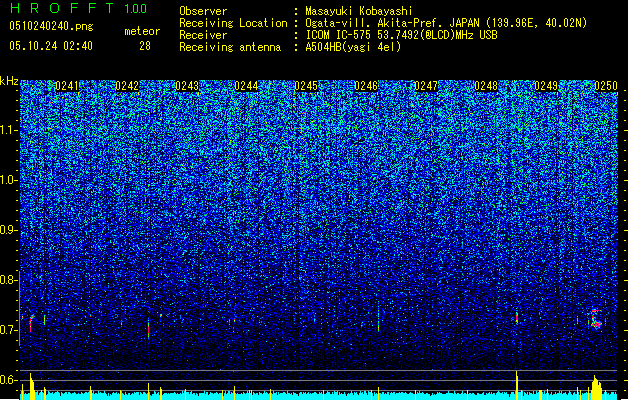Click the HROFFT 1.0.0 title text
Viewport: 629px width, 400px height.
(x=78, y=8)
